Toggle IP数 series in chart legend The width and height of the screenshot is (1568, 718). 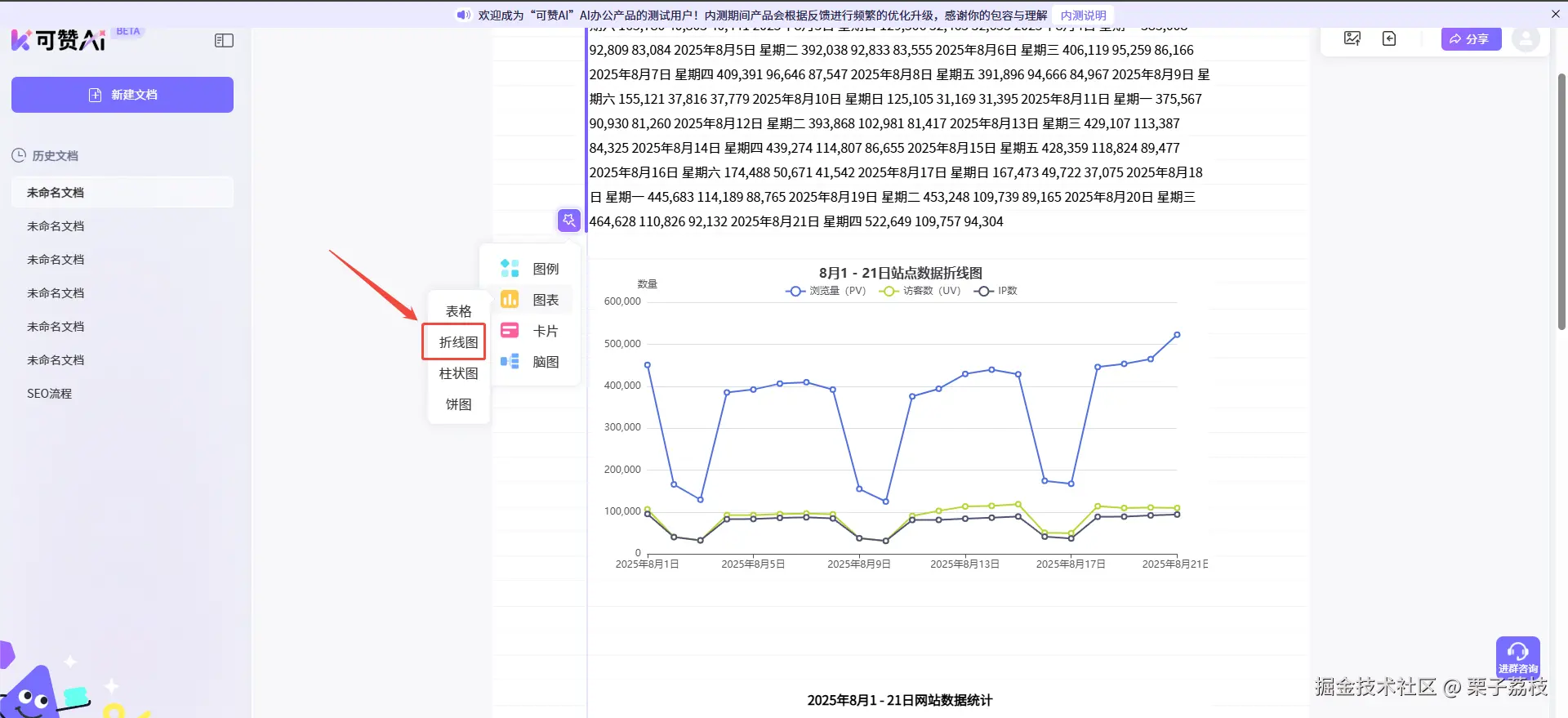pyautogui.click(x=996, y=291)
